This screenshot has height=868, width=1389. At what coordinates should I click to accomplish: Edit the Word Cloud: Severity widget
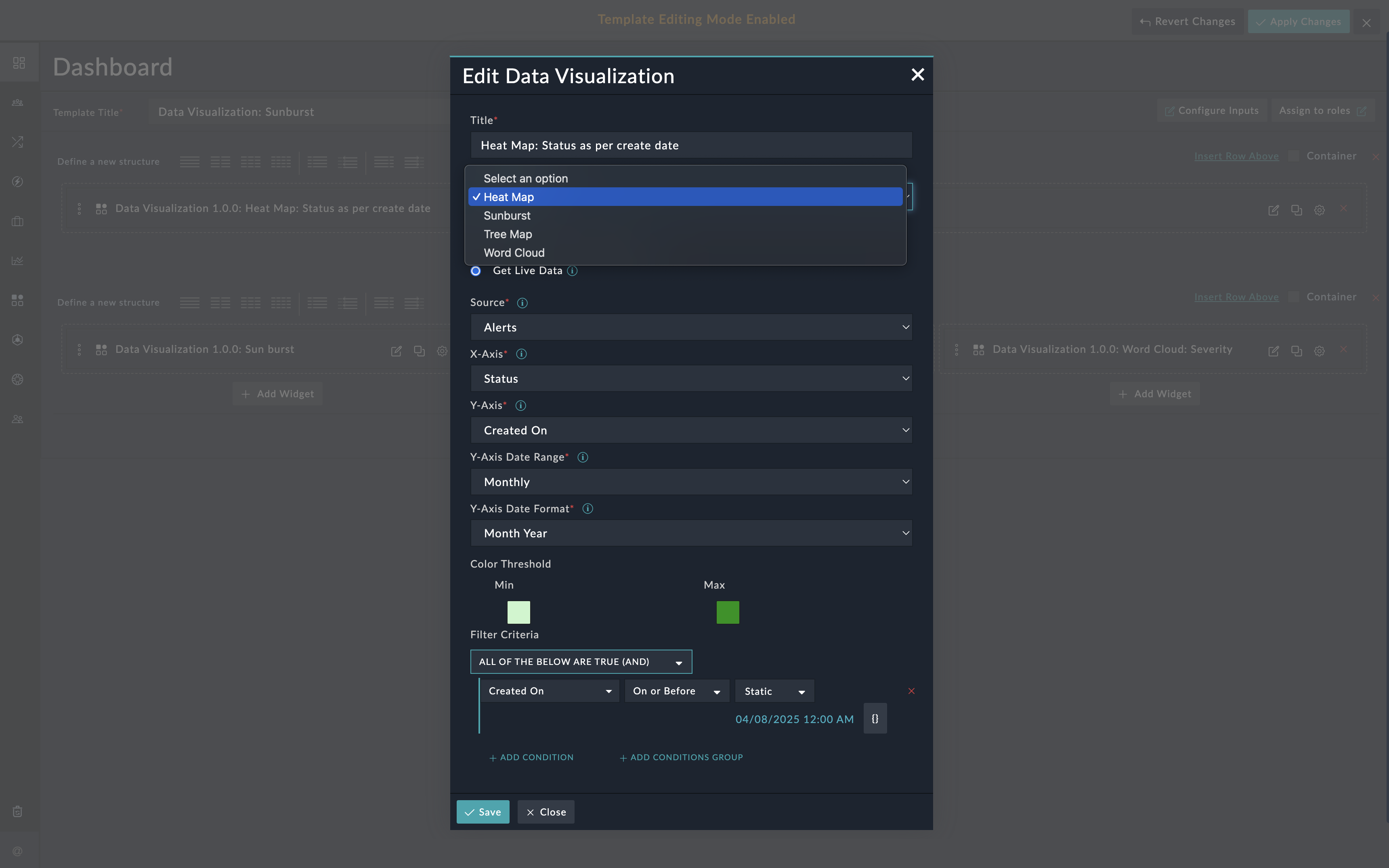[1273, 351]
